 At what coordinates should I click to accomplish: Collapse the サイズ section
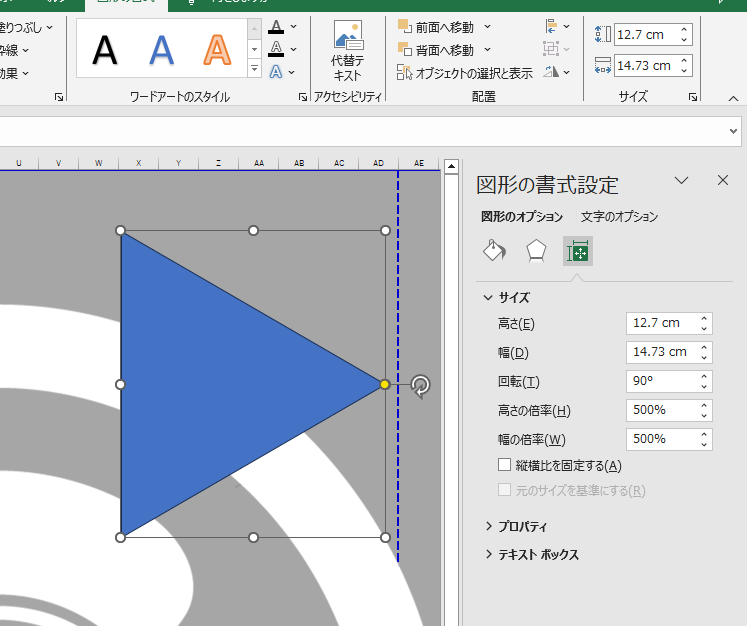click(x=488, y=298)
